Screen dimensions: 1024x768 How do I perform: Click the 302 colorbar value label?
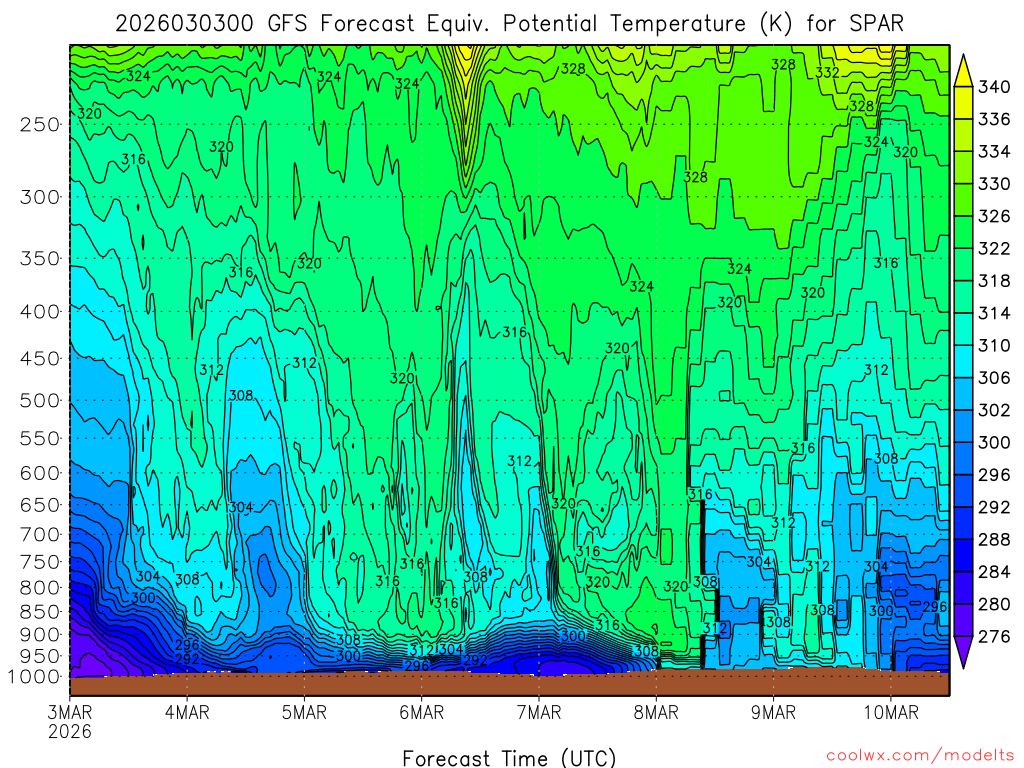(994, 410)
